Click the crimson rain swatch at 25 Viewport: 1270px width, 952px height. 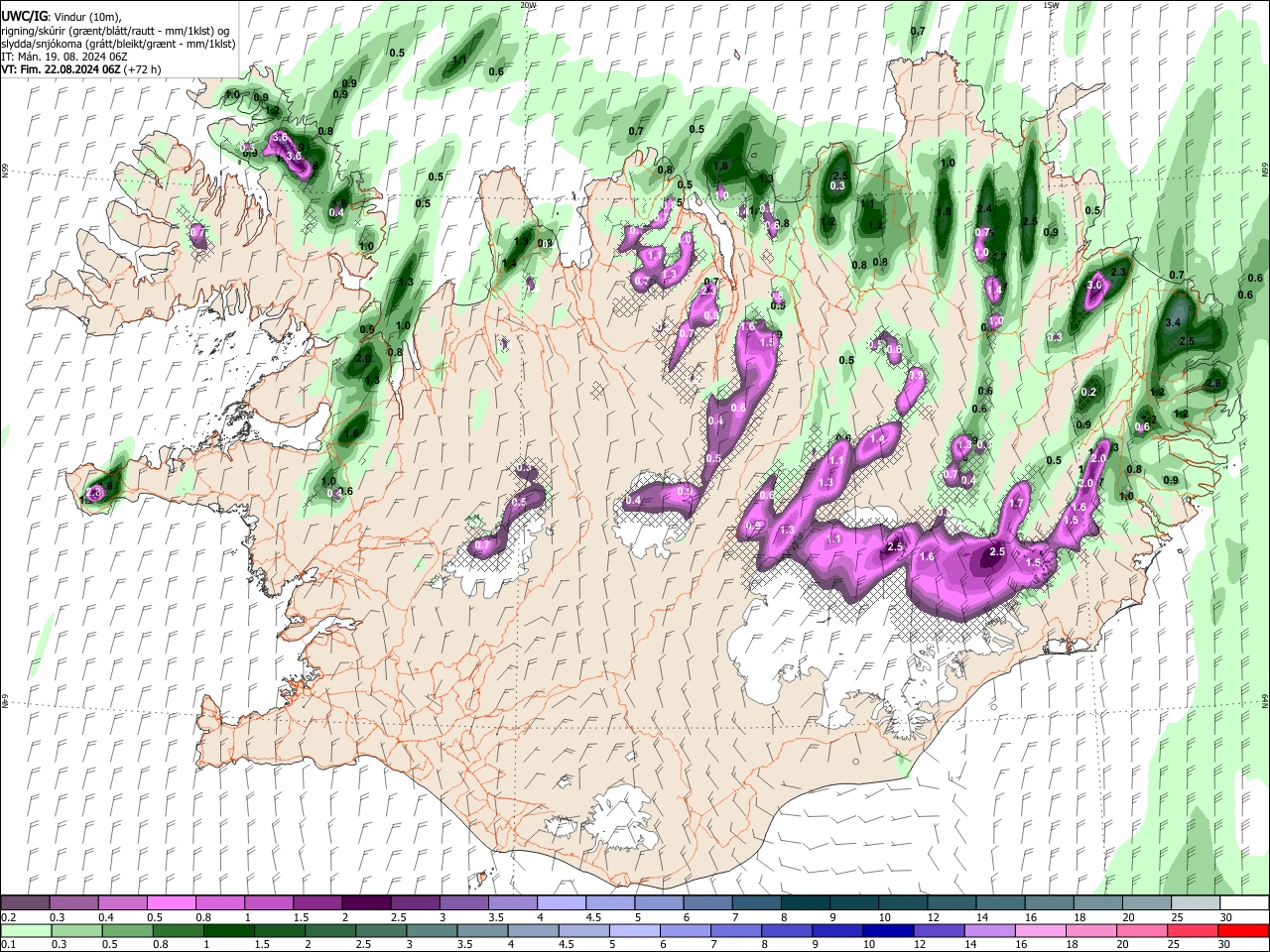click(1192, 930)
